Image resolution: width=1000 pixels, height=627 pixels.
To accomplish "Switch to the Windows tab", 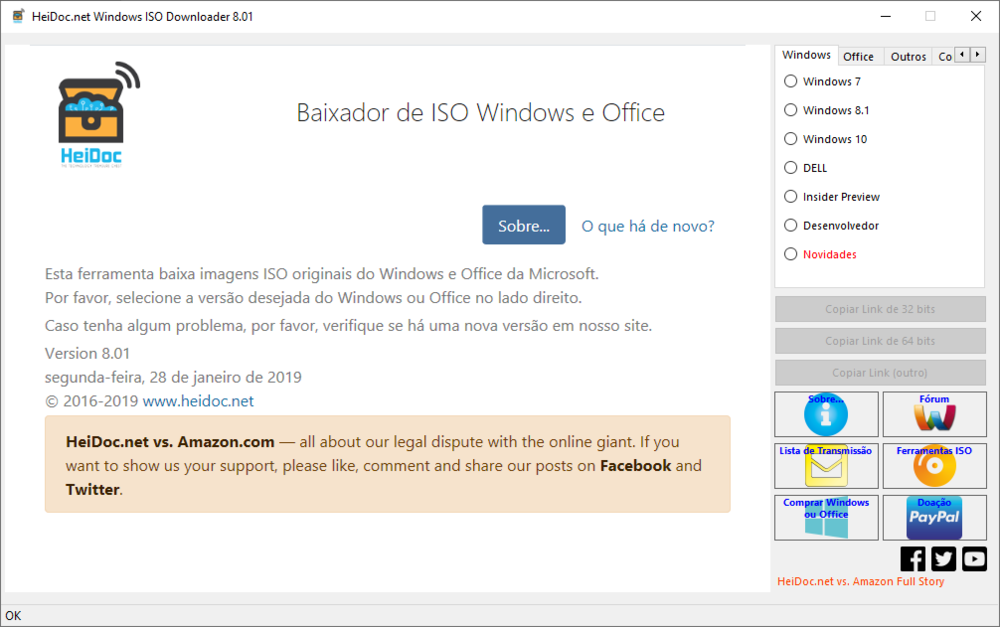I will (806, 55).
